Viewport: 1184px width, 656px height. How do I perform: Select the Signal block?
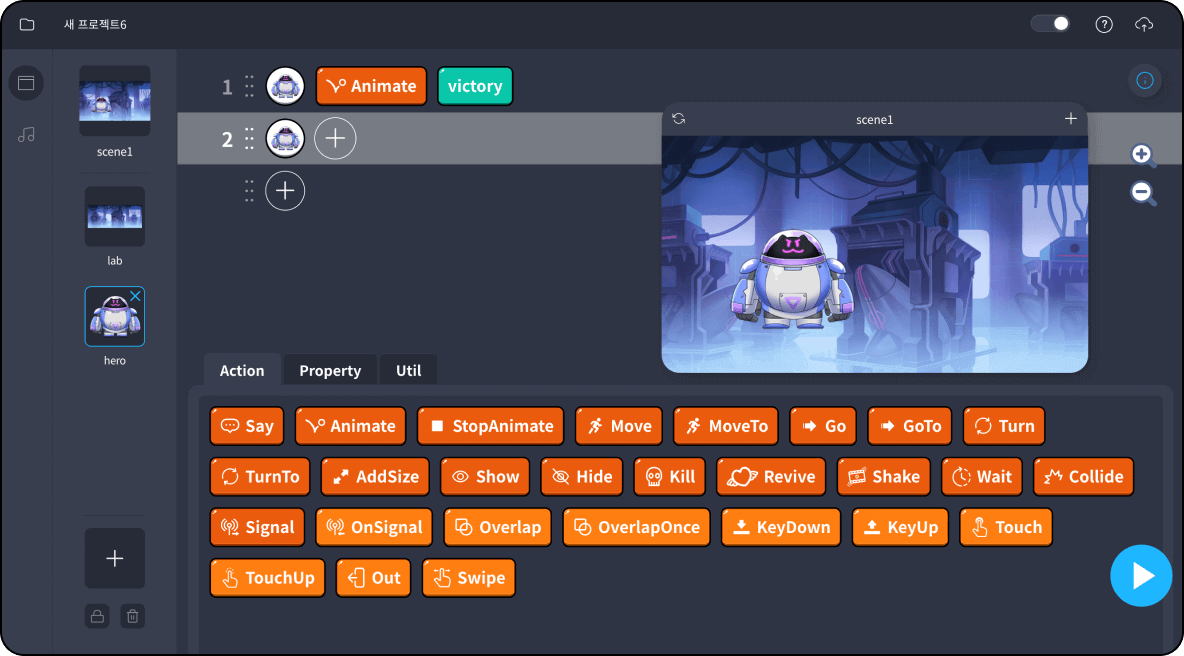tap(257, 528)
